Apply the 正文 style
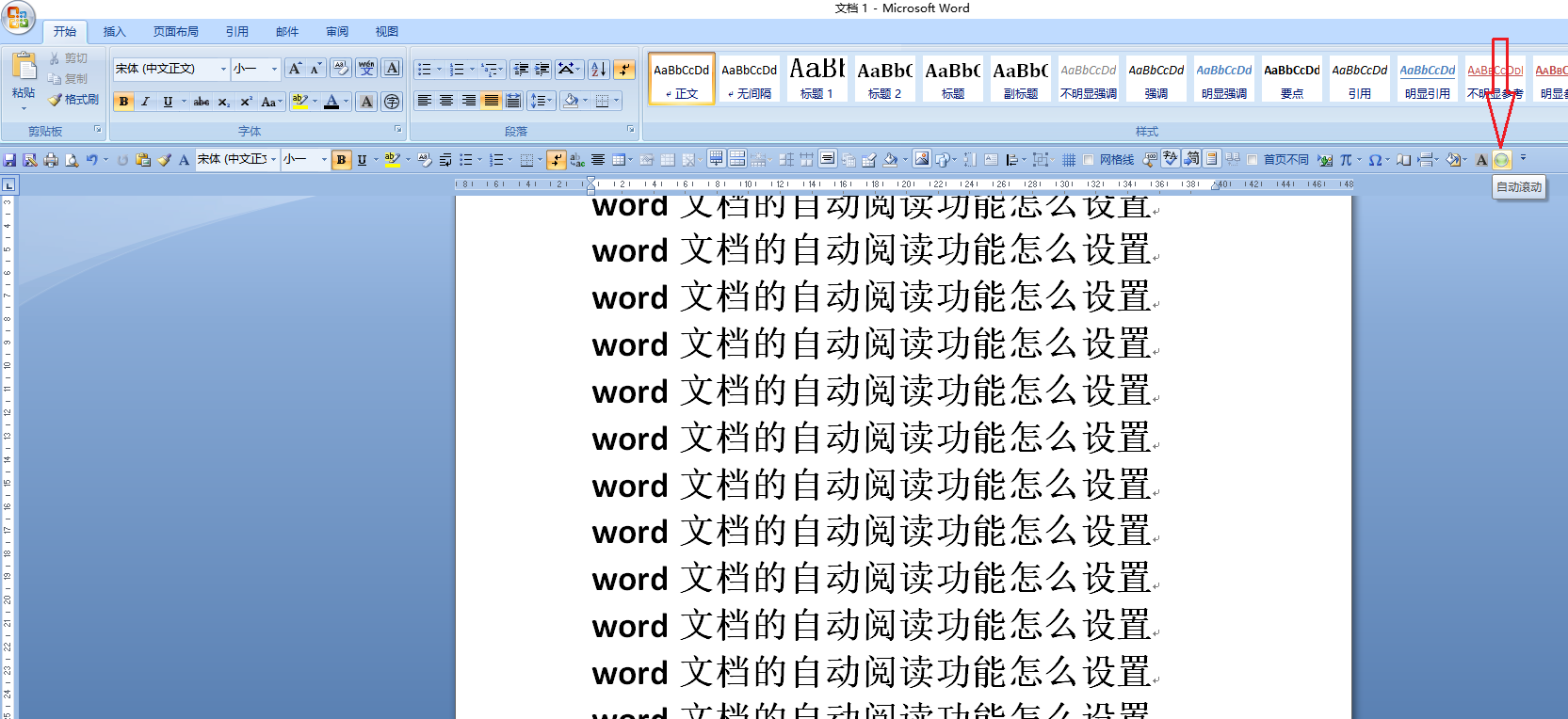The image size is (1568, 719). coord(682,78)
